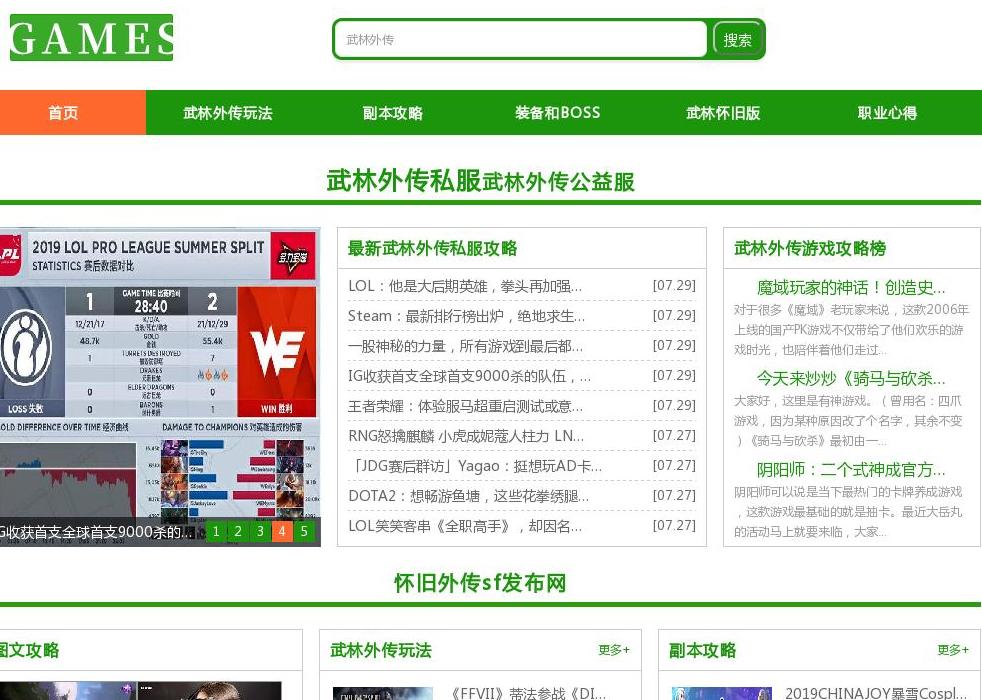Screen dimensions: 982x700
Task: Open article 一股神秘的力量，所有游戏到最后都
Action: point(465,346)
